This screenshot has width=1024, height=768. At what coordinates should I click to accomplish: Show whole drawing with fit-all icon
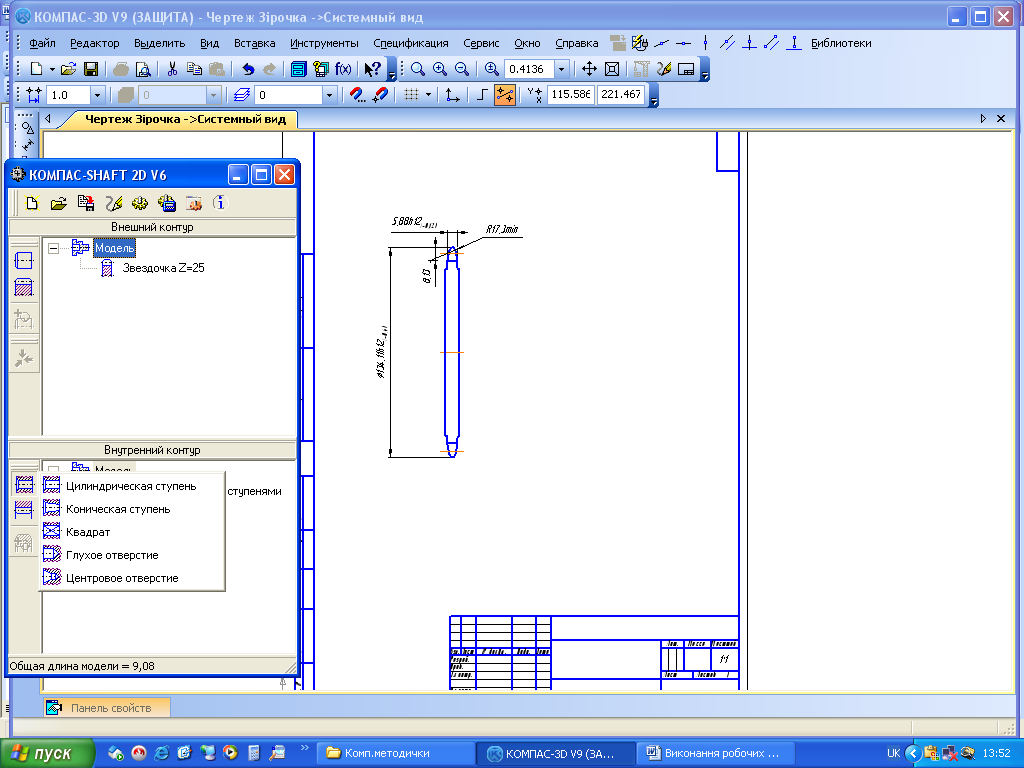pyautogui.click(x=612, y=69)
